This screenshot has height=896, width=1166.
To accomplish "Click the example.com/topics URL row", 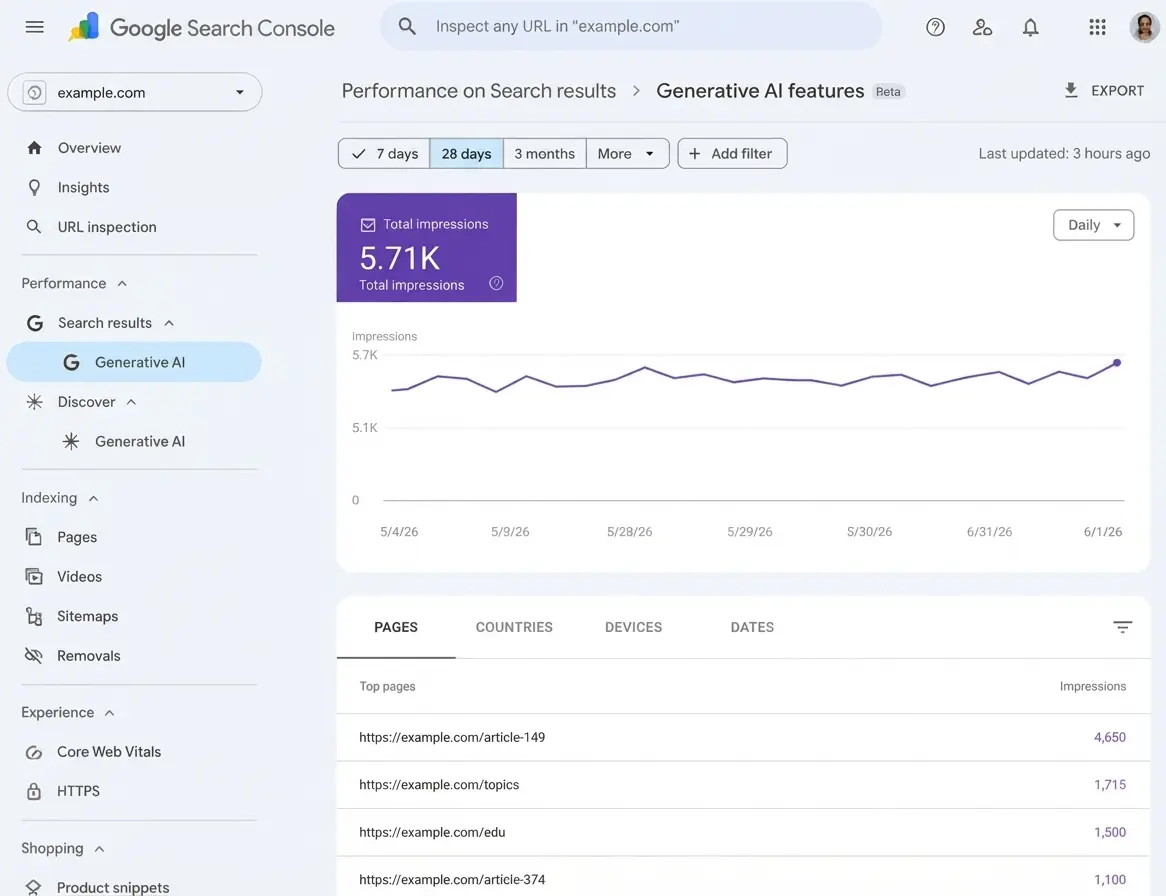I will (743, 784).
